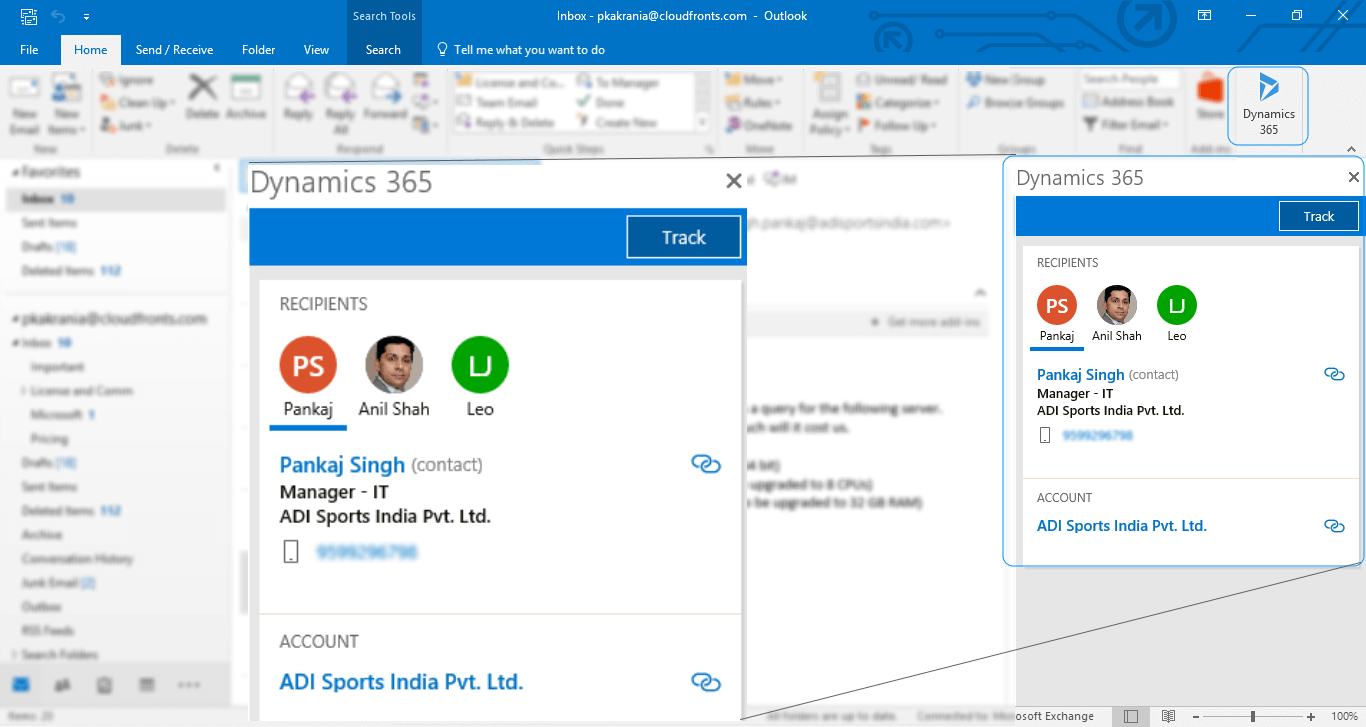This screenshot has height=727, width=1366.
Task: Select Leo recipient avatar in right Dynamics pane
Action: [1177, 306]
